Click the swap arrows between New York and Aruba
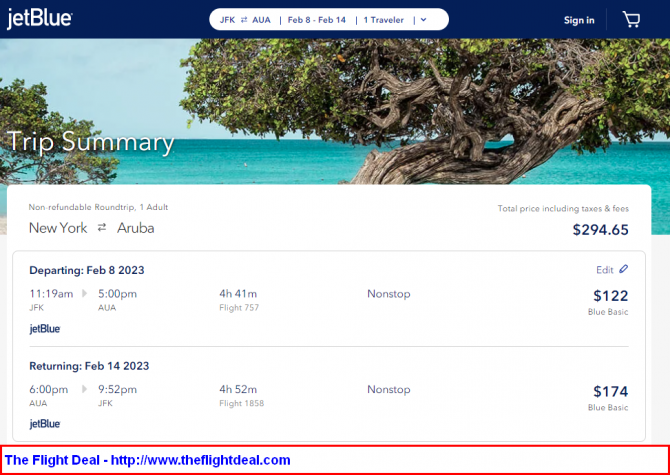The width and height of the screenshot is (670, 475). tap(102, 228)
